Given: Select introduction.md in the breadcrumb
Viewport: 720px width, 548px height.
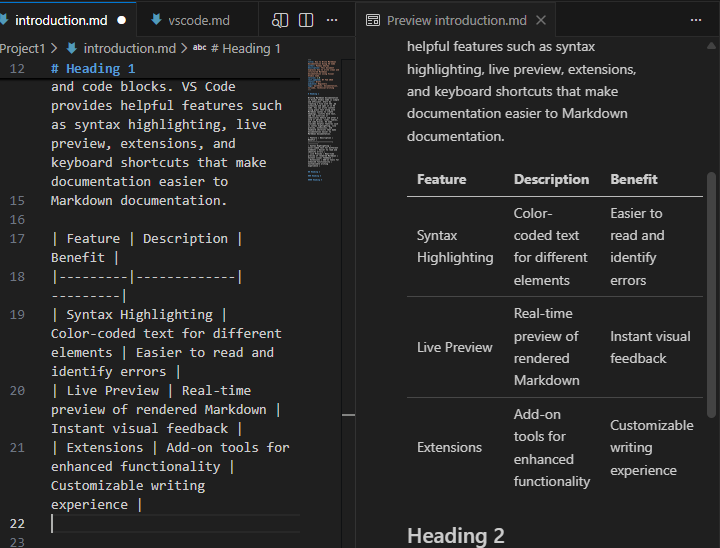Looking at the screenshot, I should 129,48.
